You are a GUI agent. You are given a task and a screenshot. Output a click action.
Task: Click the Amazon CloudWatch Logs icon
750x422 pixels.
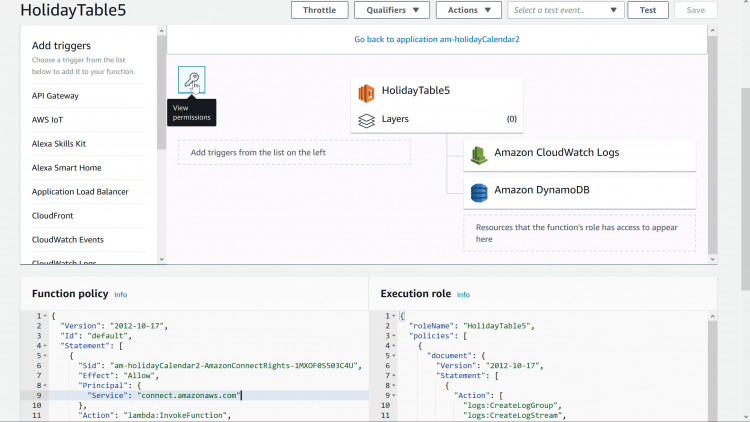479,154
